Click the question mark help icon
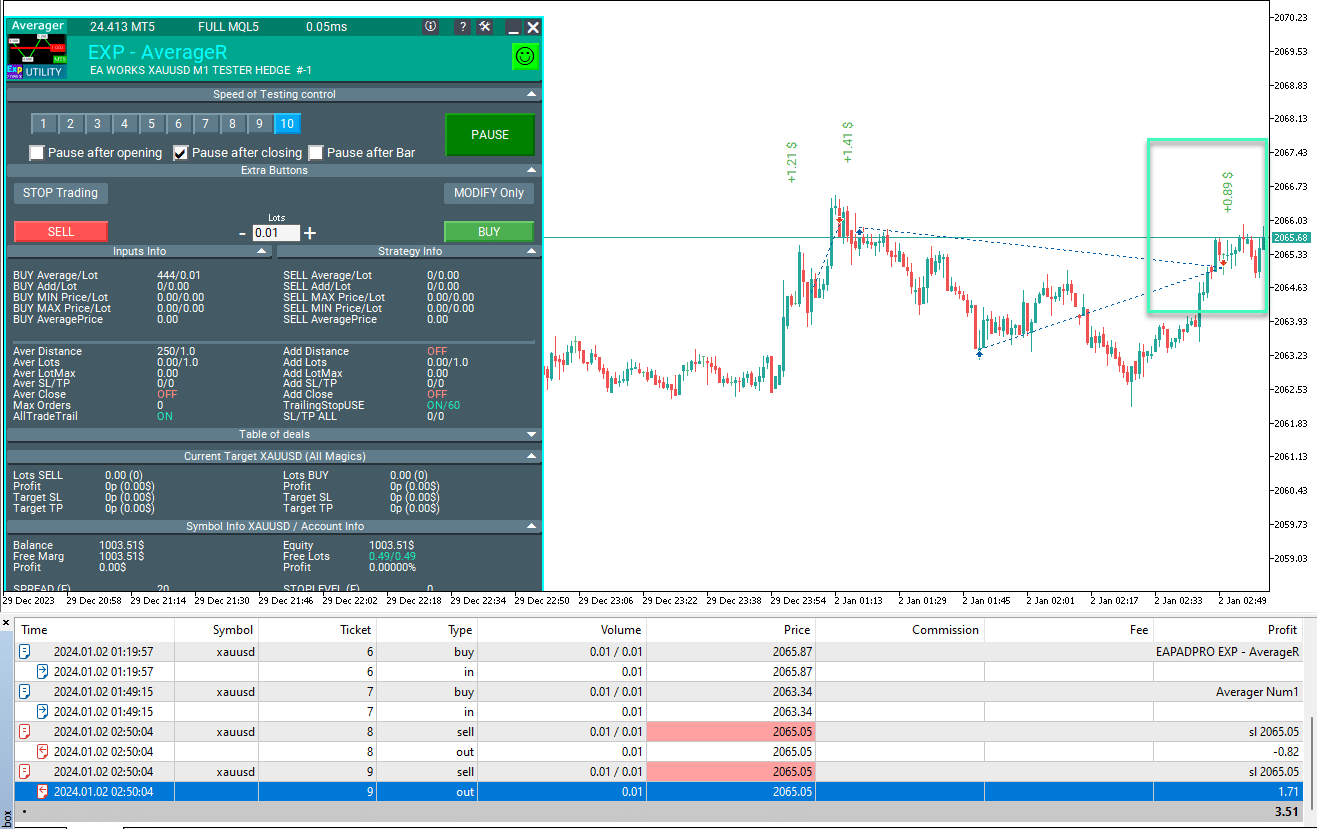Viewport: 1317px width, 829px height. (x=462, y=27)
